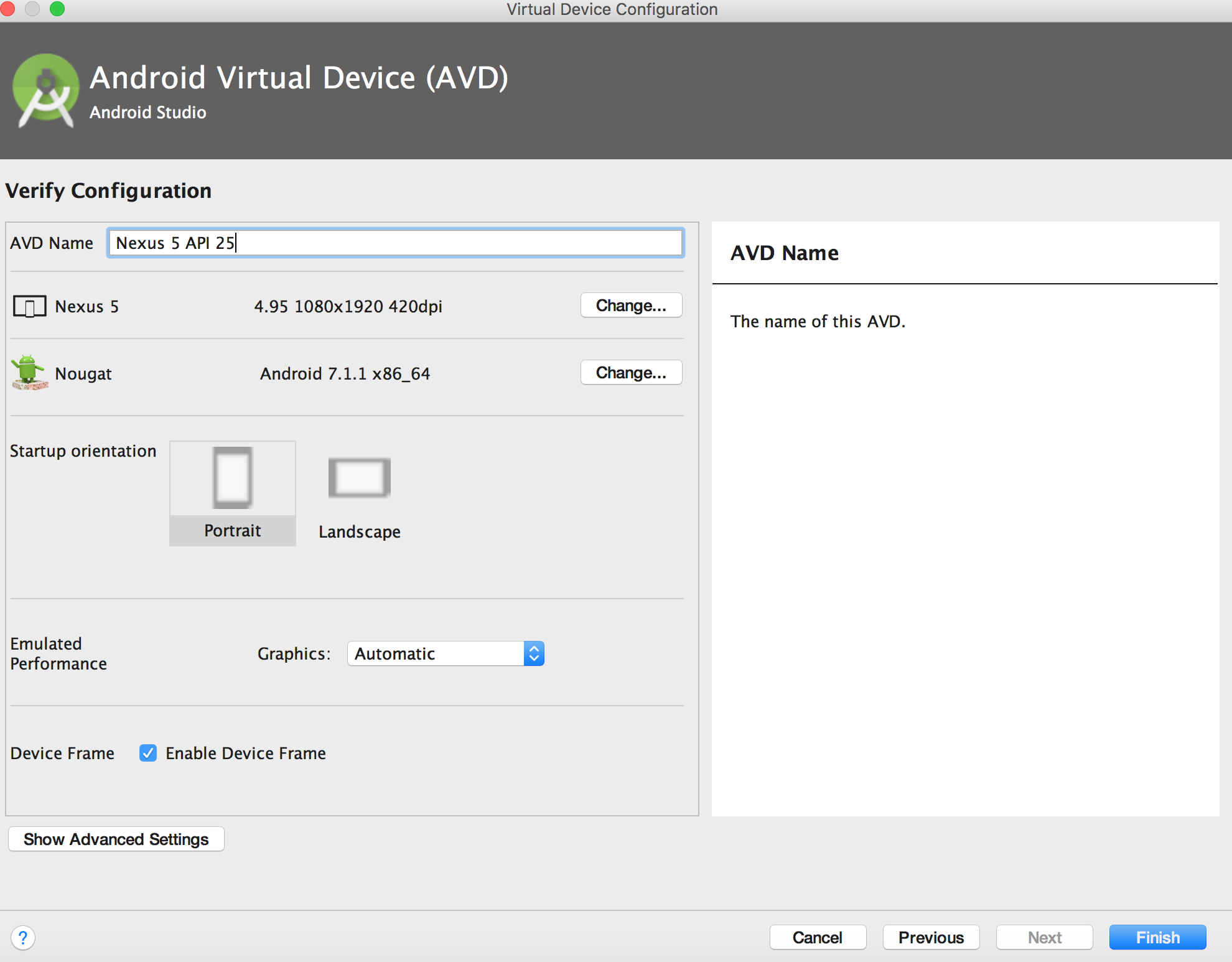Close the window with red button
Viewport: 1232px width, 962px height.
(7, 9)
